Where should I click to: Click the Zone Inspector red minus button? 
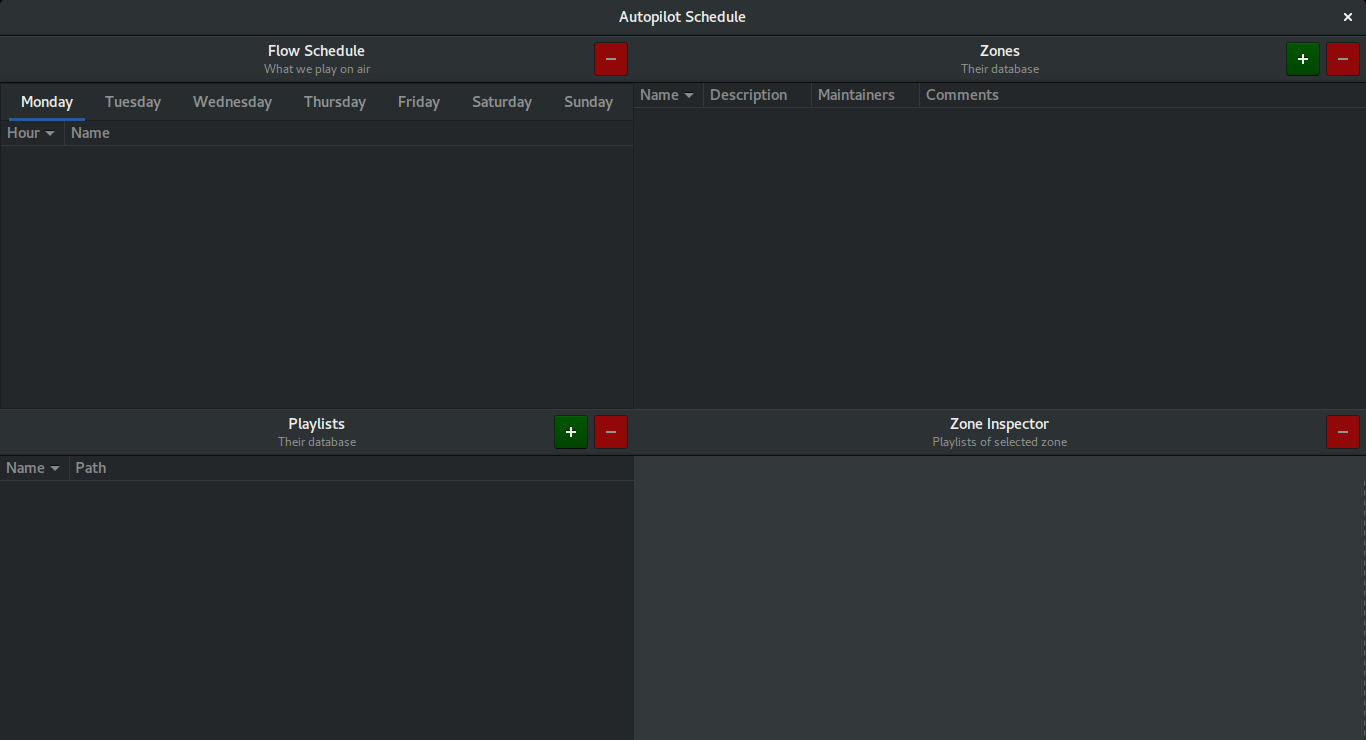(x=1343, y=432)
